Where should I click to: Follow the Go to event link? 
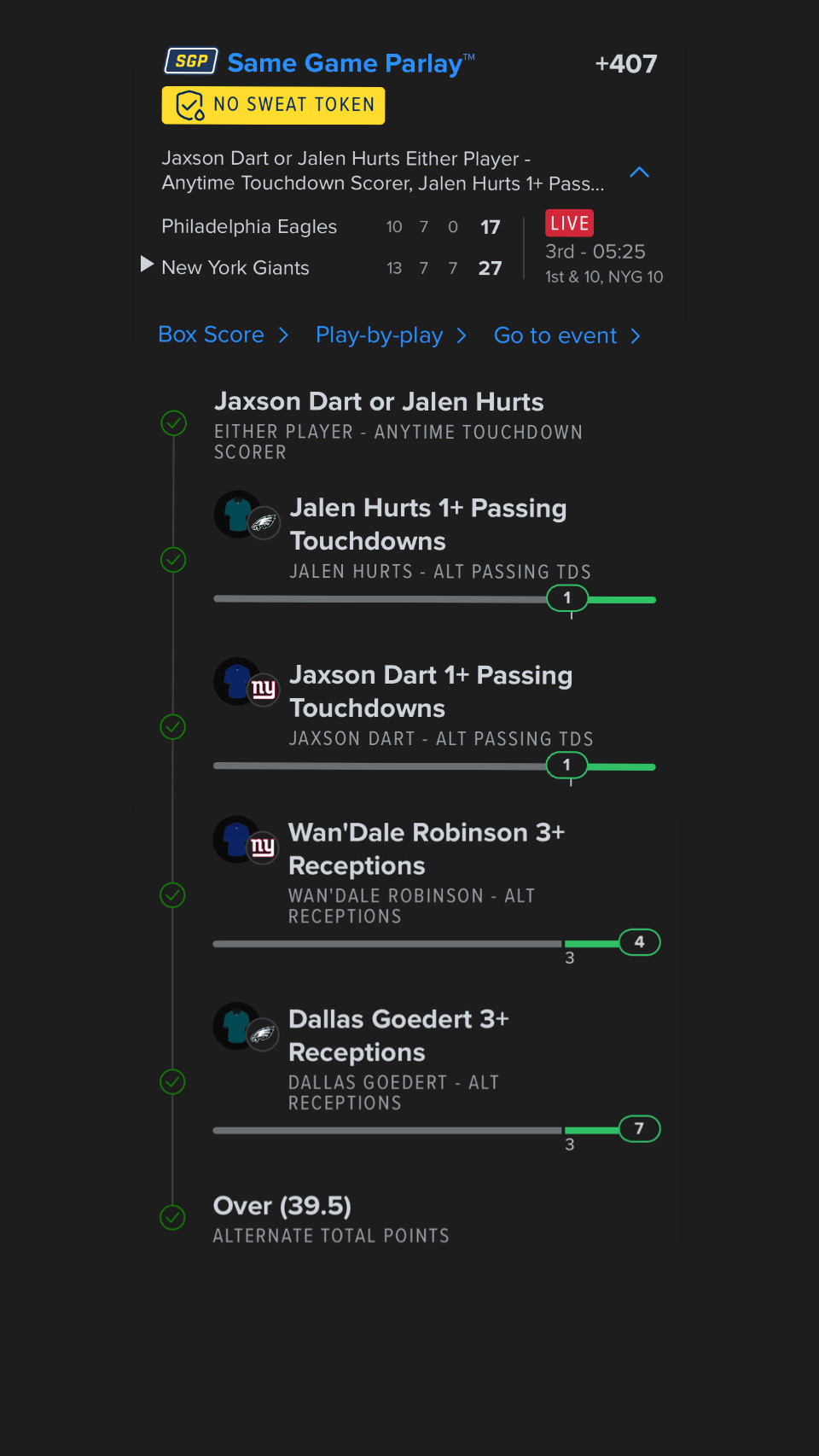(x=555, y=336)
